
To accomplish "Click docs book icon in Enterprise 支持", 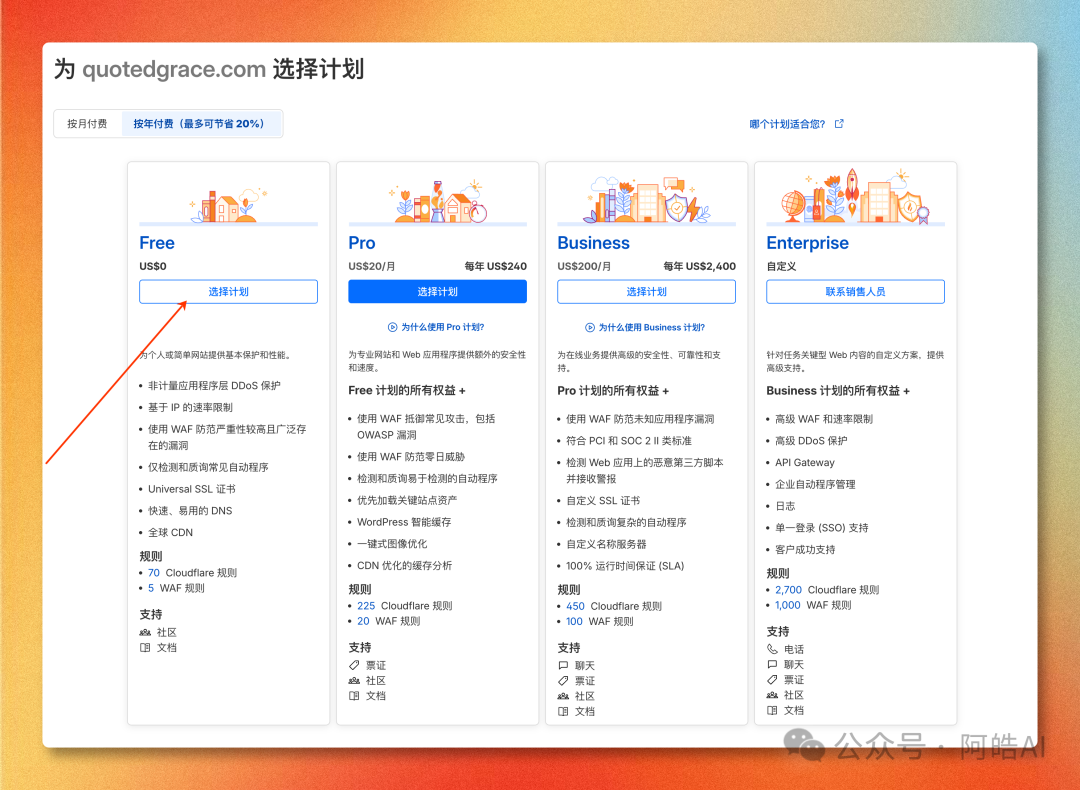I will click(x=772, y=710).
